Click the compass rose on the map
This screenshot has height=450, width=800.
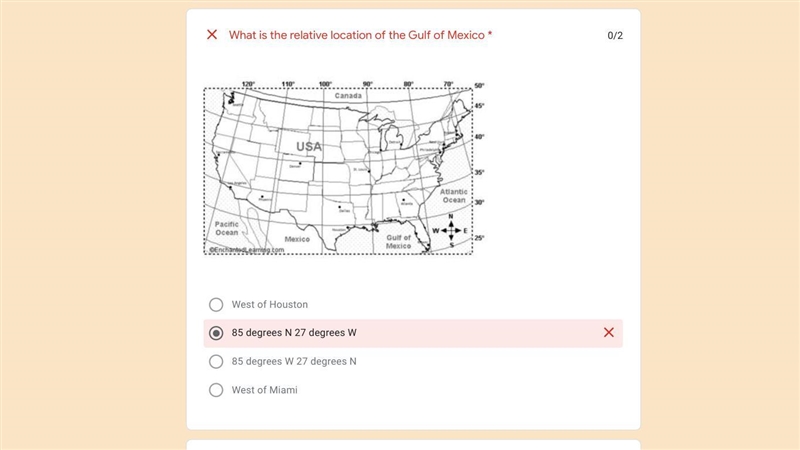[x=451, y=231]
